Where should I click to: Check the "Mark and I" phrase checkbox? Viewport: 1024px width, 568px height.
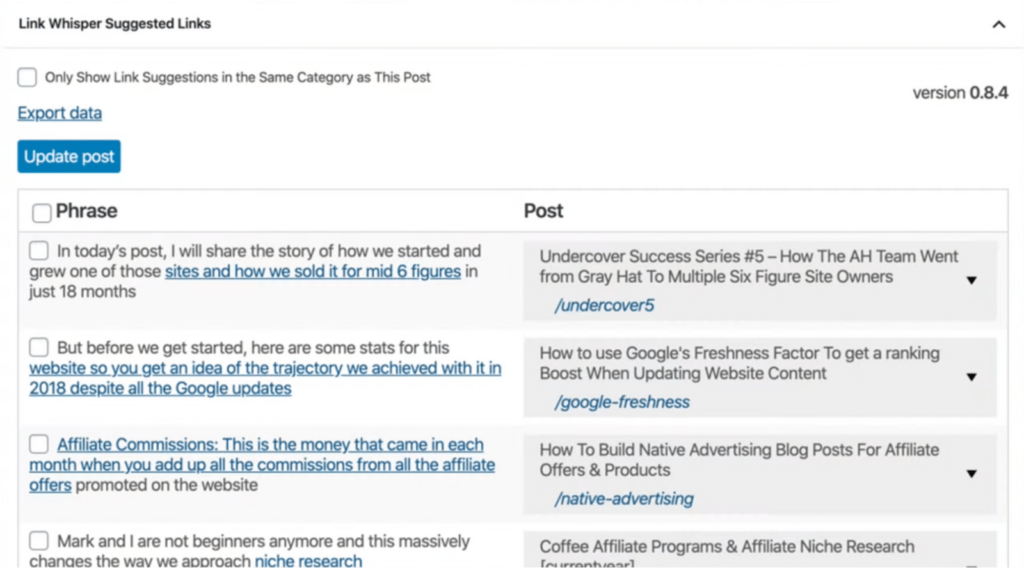tap(39, 541)
